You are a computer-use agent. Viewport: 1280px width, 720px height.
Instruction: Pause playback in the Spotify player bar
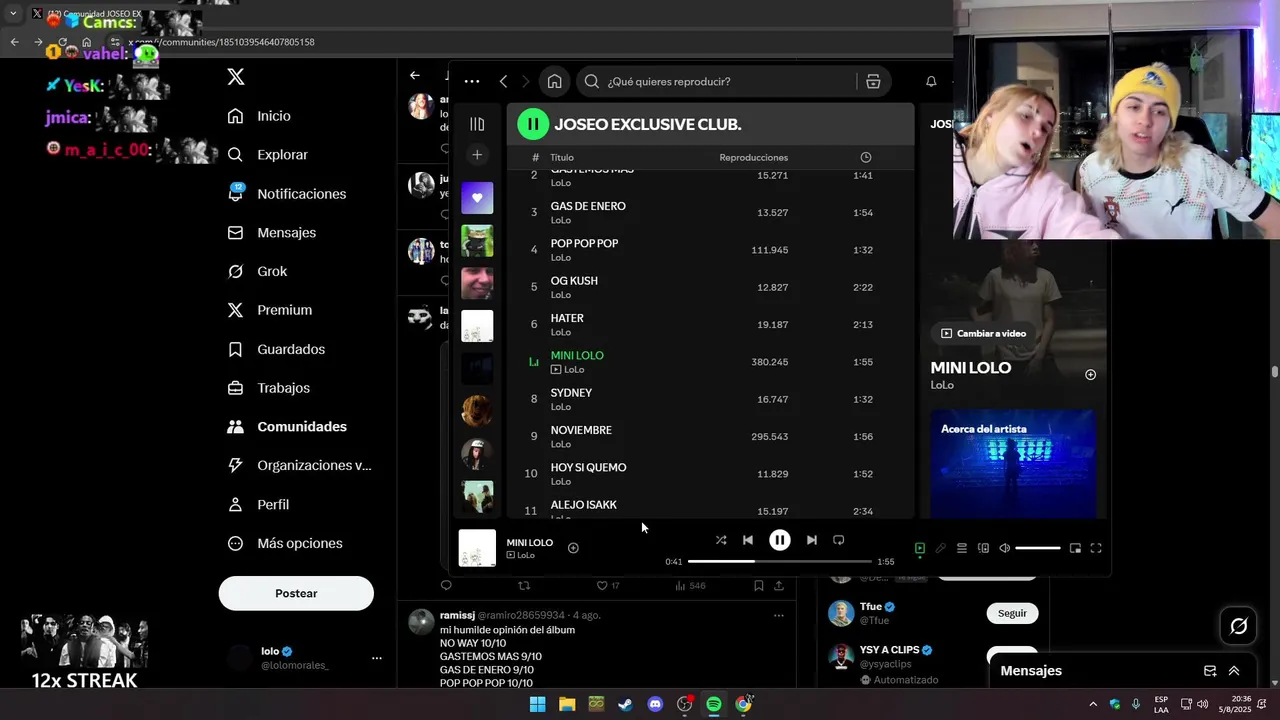[780, 540]
